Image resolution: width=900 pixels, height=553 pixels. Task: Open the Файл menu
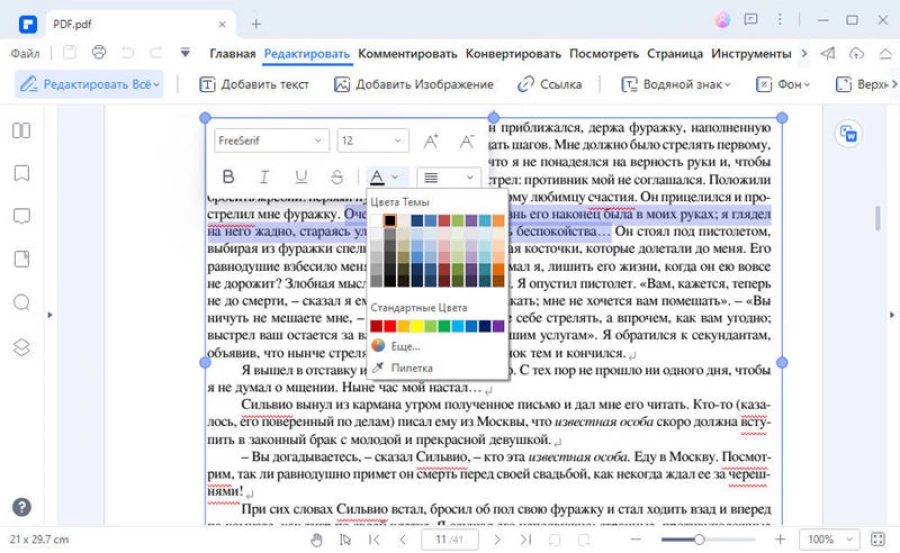[x=25, y=53]
